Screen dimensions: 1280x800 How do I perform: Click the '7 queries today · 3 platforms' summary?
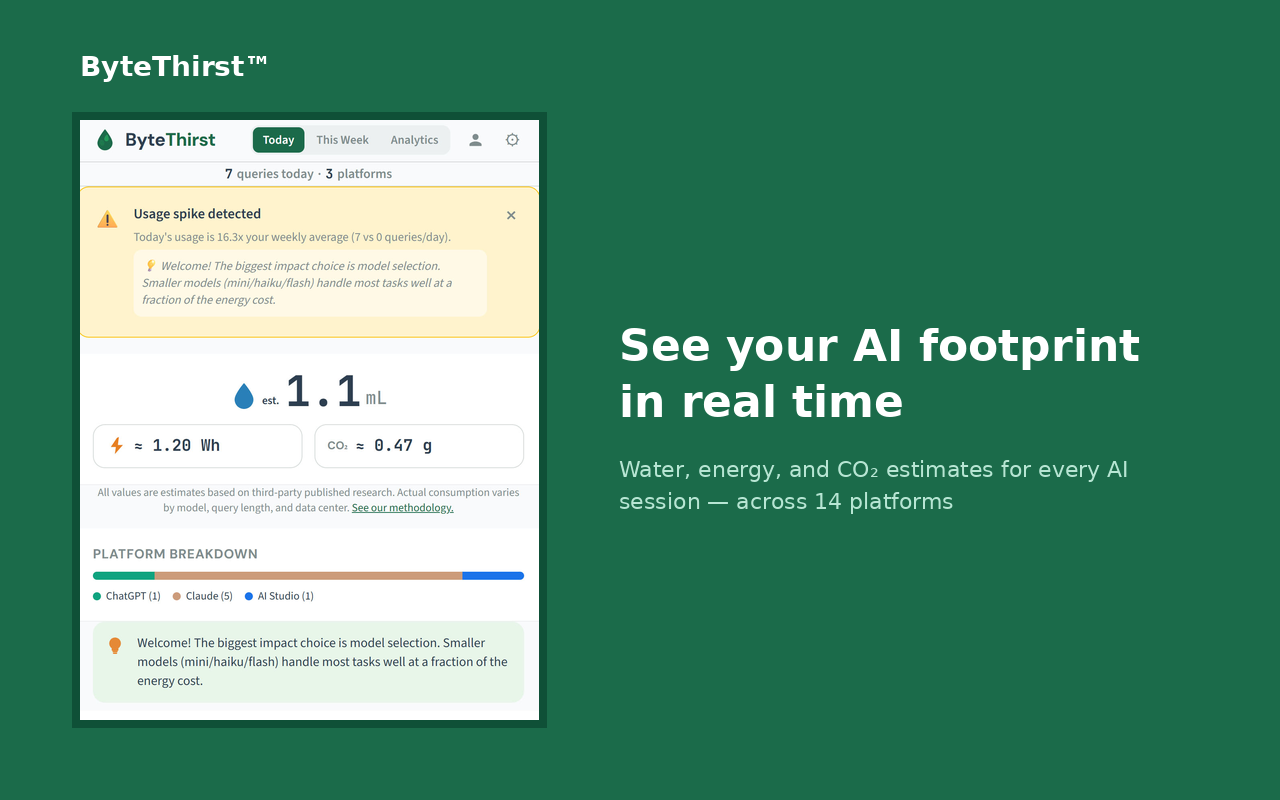[x=308, y=174]
